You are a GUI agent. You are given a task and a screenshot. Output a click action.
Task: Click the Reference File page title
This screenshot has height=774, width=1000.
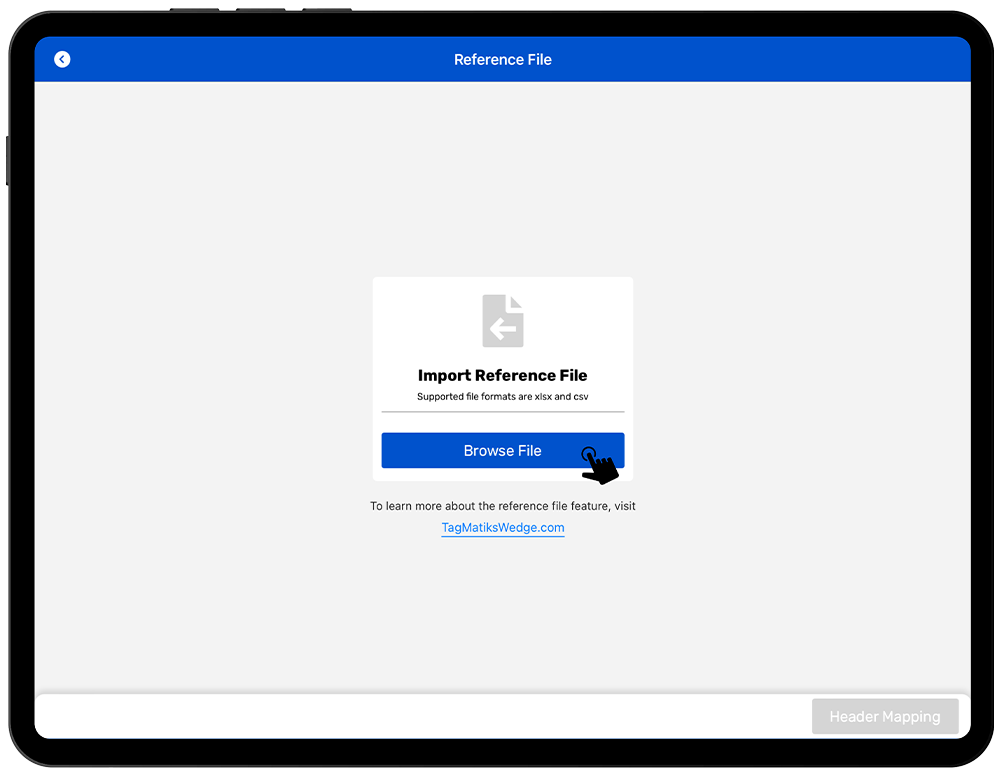[503, 60]
